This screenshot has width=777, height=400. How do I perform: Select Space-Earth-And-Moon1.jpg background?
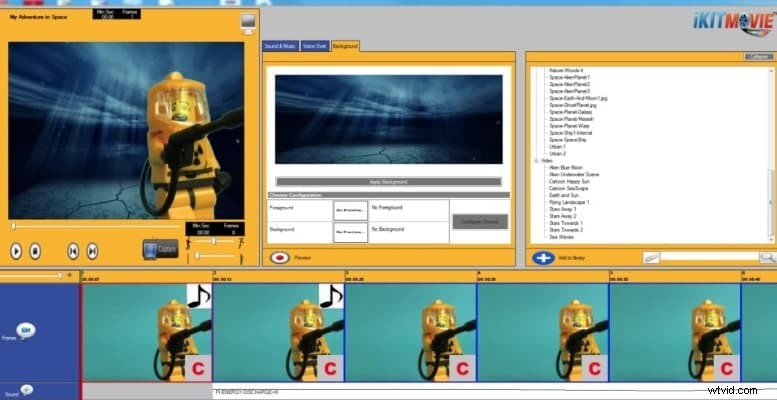pyautogui.click(x=578, y=98)
